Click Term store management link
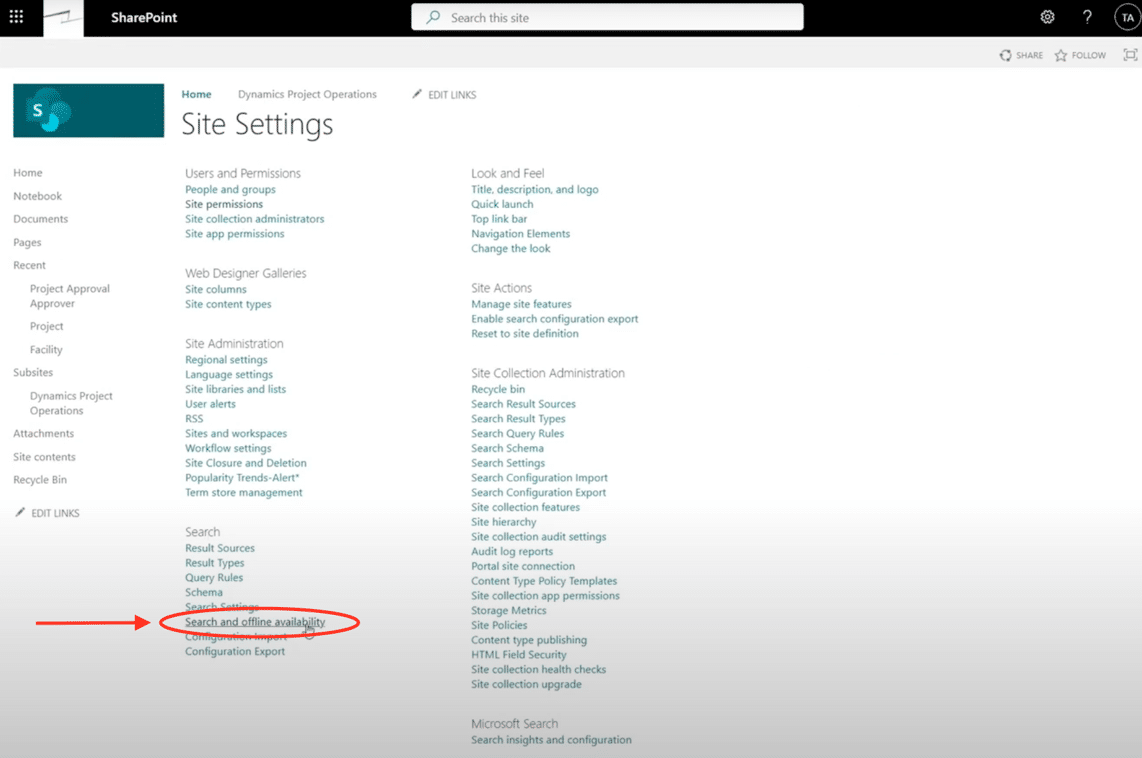1142x758 pixels. [x=243, y=492]
